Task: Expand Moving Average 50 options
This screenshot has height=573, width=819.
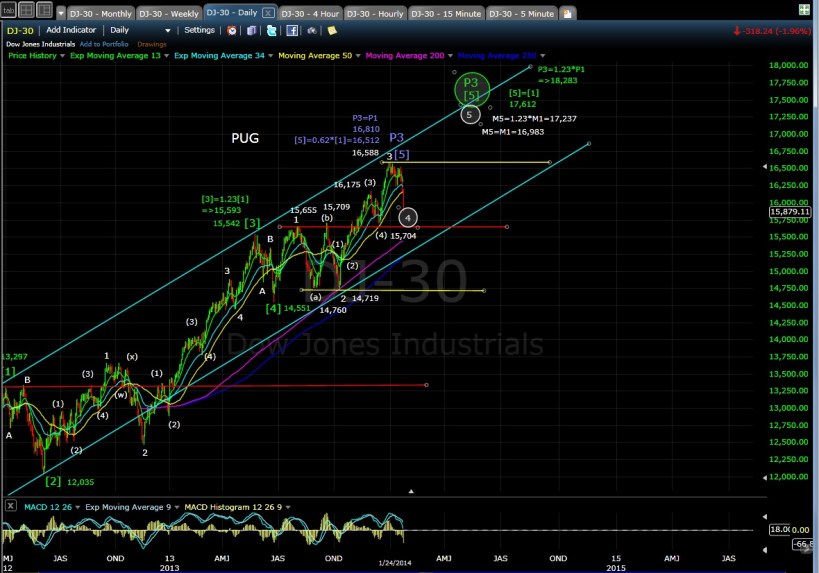Action: [x=358, y=55]
